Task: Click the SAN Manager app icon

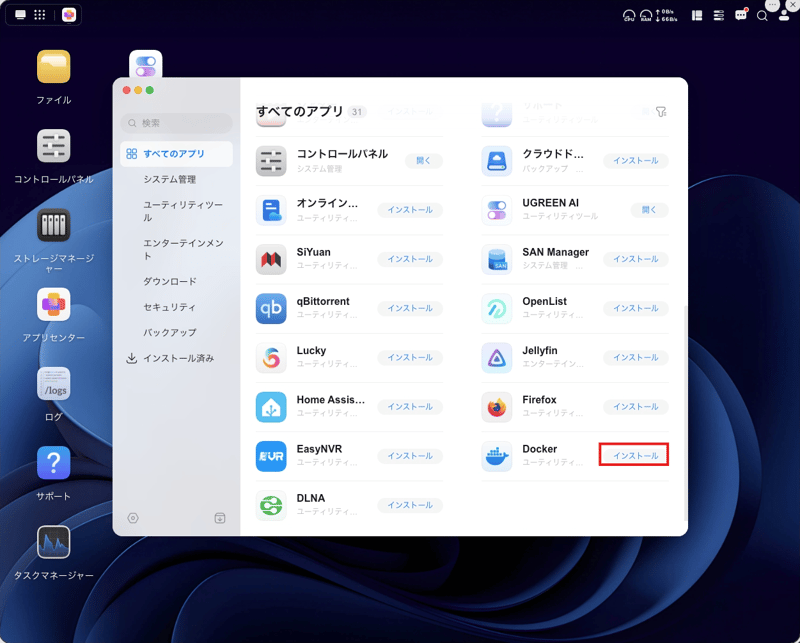Action: pyautogui.click(x=496, y=259)
